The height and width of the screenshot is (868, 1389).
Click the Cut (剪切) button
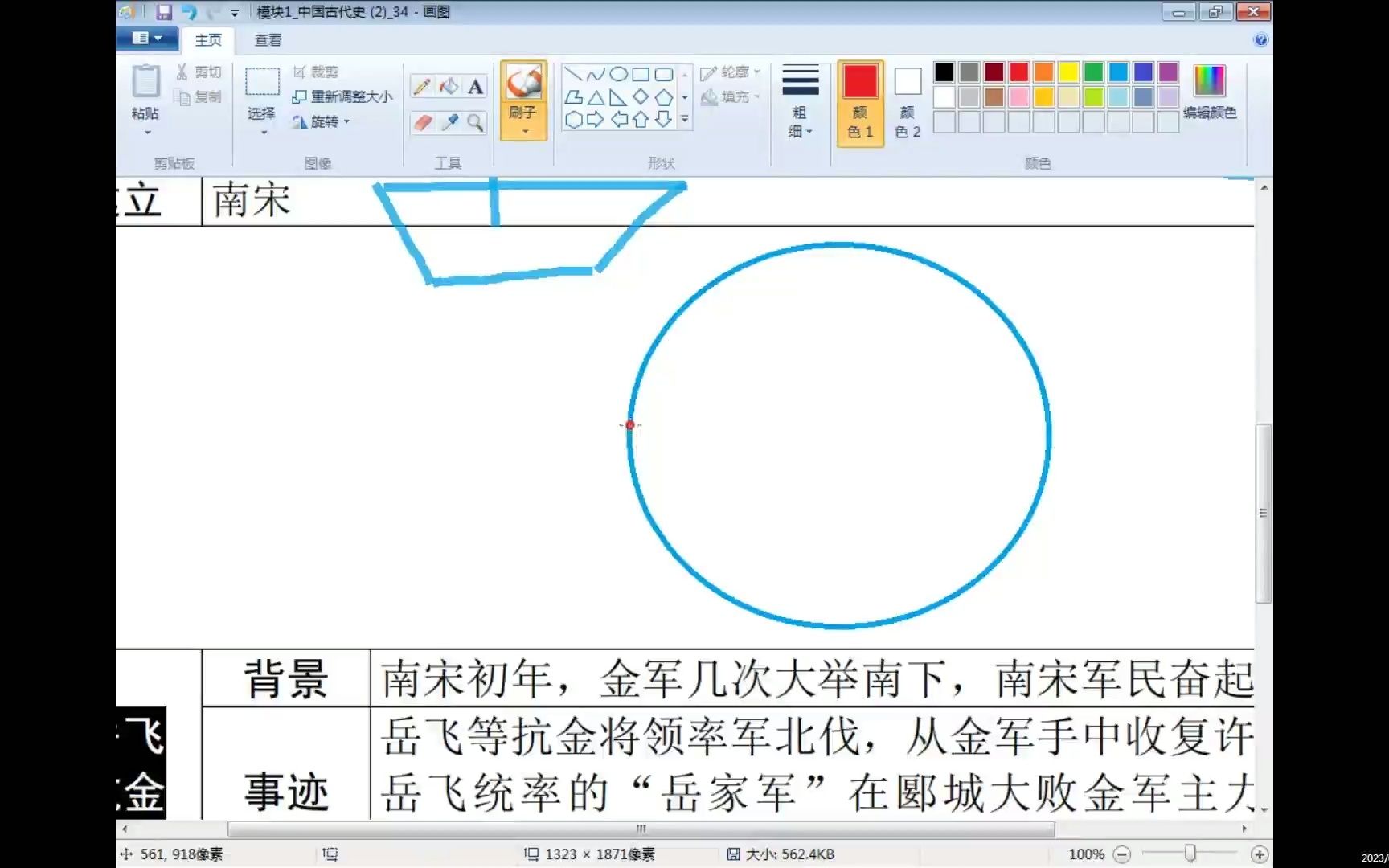coord(199,72)
